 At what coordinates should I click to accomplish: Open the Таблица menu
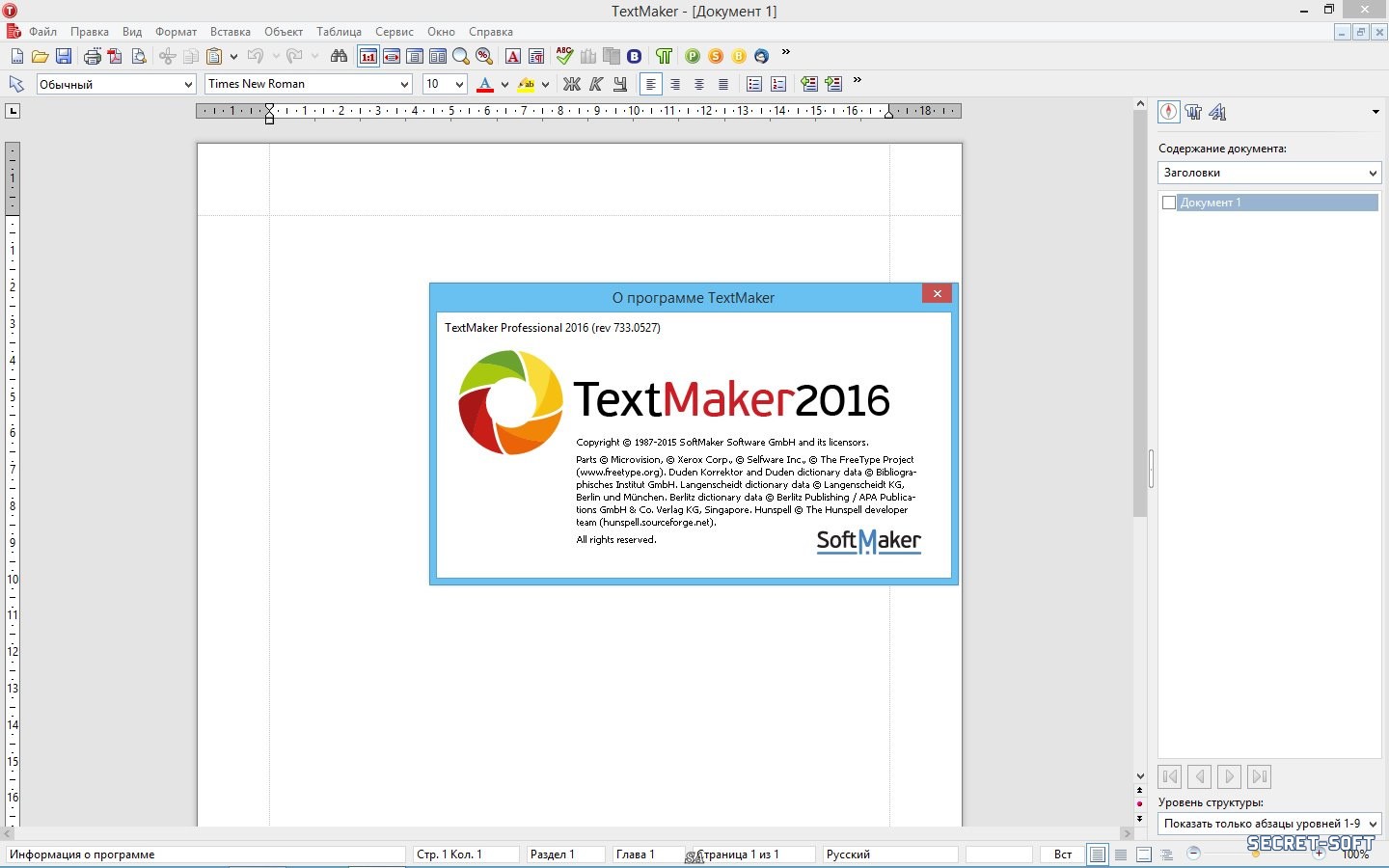pos(339,32)
